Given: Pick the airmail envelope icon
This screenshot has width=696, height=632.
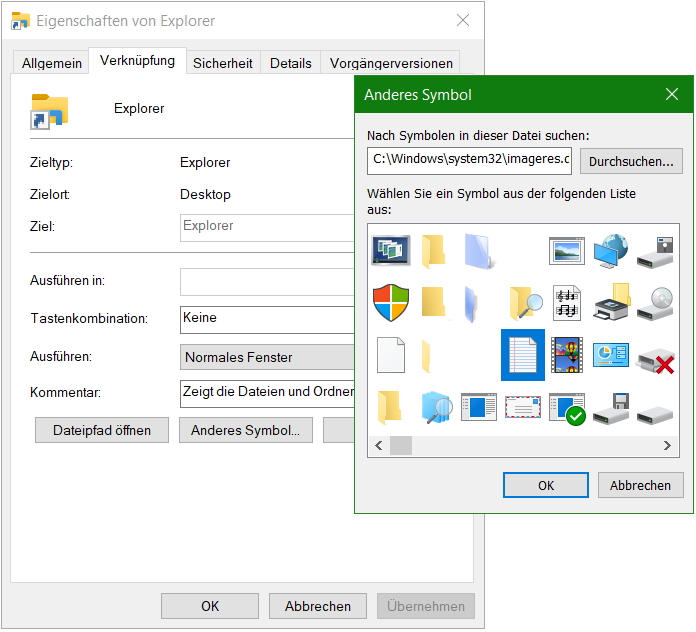Looking at the screenshot, I should 522,407.
